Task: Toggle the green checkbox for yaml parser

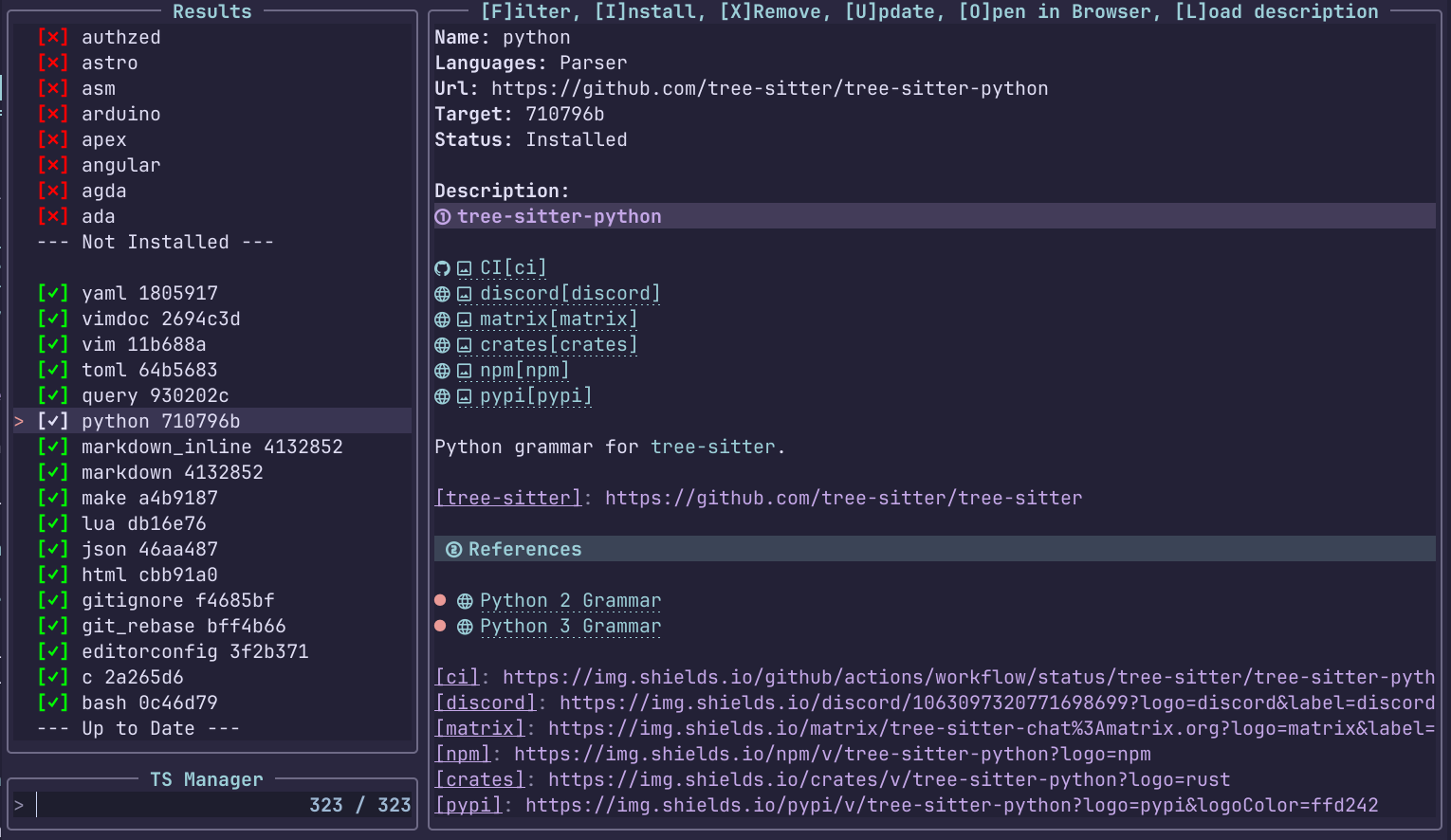Action: pos(52,294)
